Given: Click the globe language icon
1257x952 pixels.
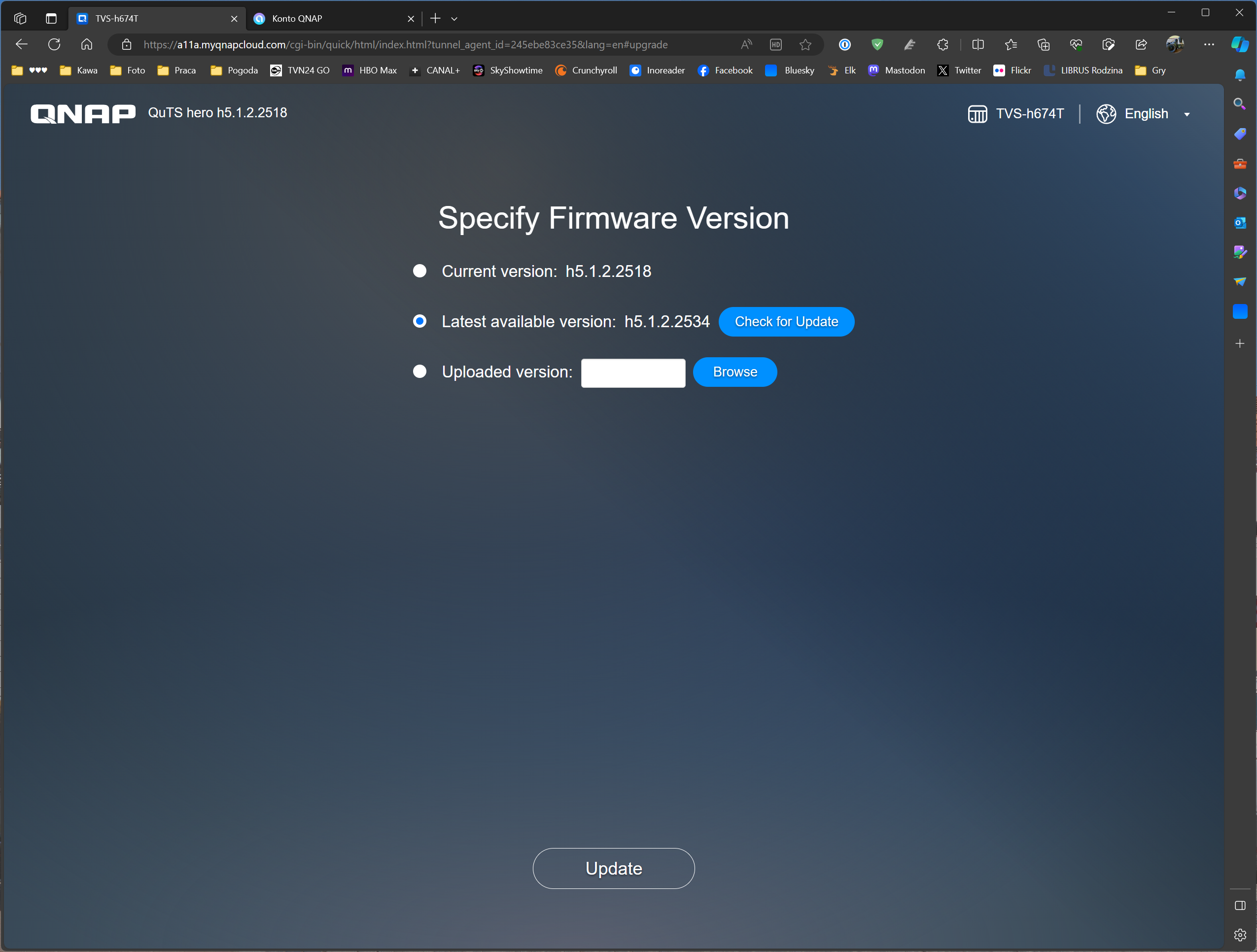Looking at the screenshot, I should click(1106, 114).
